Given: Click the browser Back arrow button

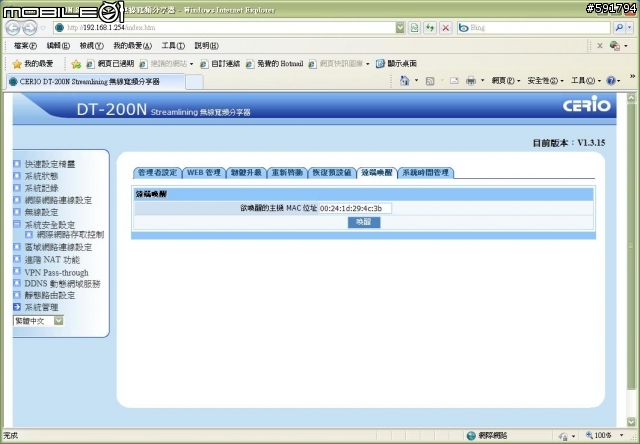Looking at the screenshot, I should 13,28.
